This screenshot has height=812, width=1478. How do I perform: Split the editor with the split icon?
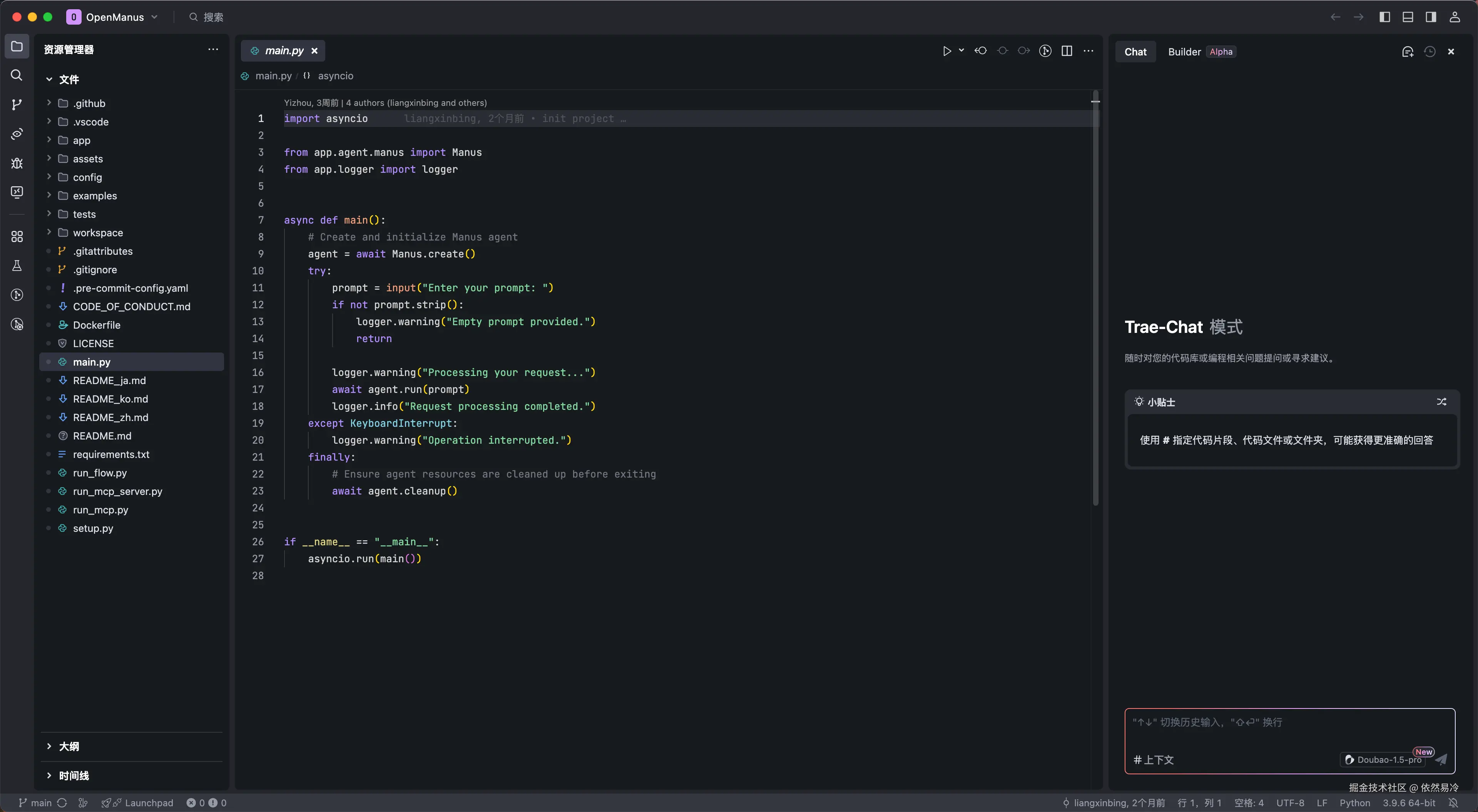pos(1067,51)
